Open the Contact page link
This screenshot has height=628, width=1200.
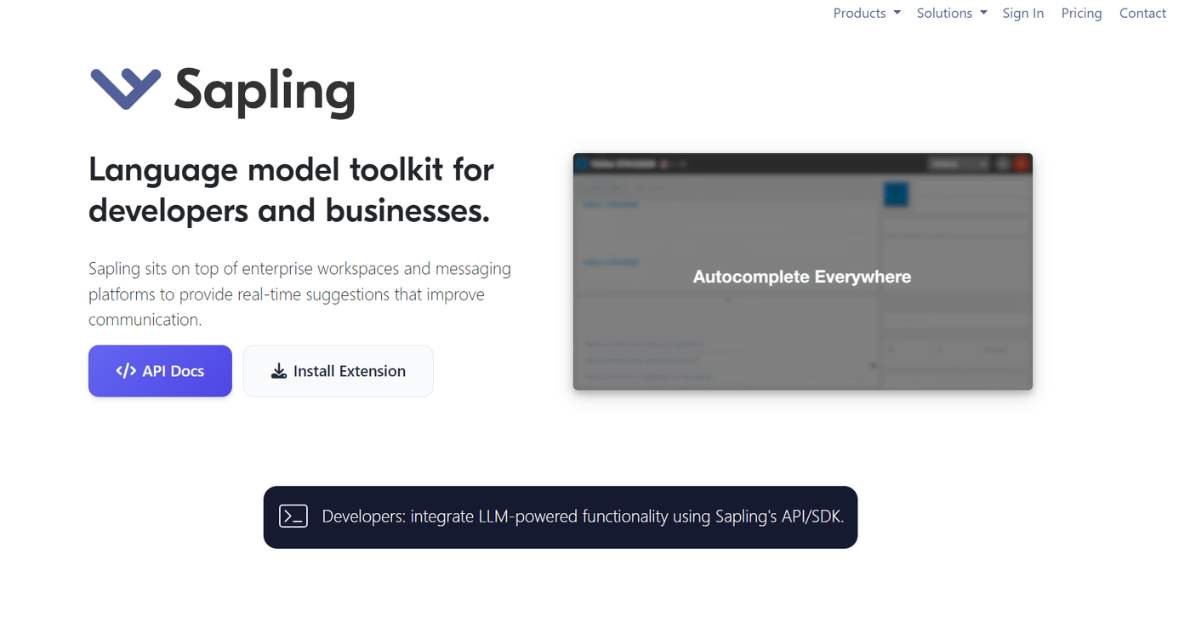pos(1142,13)
